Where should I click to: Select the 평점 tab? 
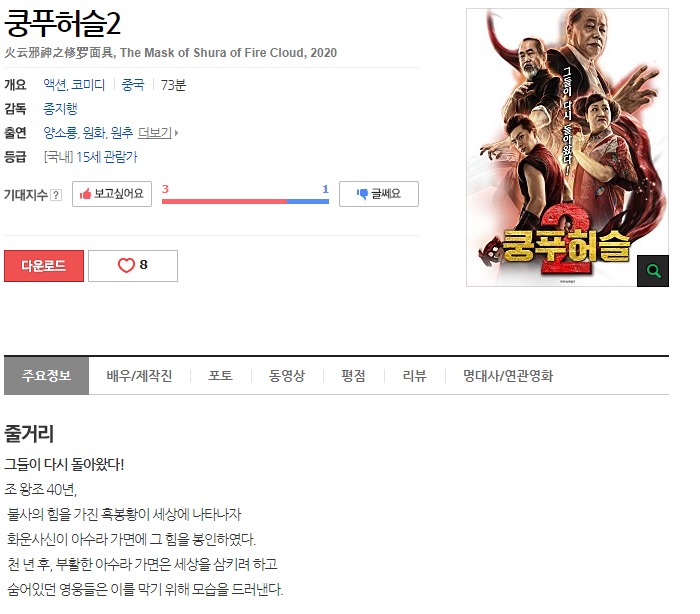pos(353,376)
